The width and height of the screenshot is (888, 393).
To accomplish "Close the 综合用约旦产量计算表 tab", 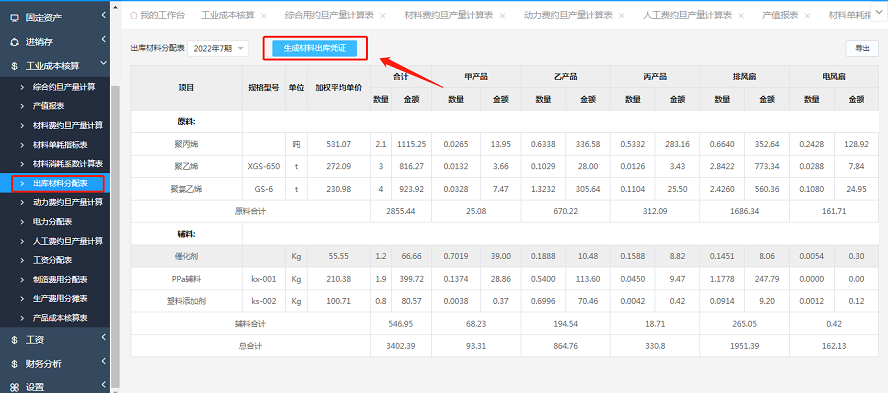I will pyautogui.click(x=383, y=16).
